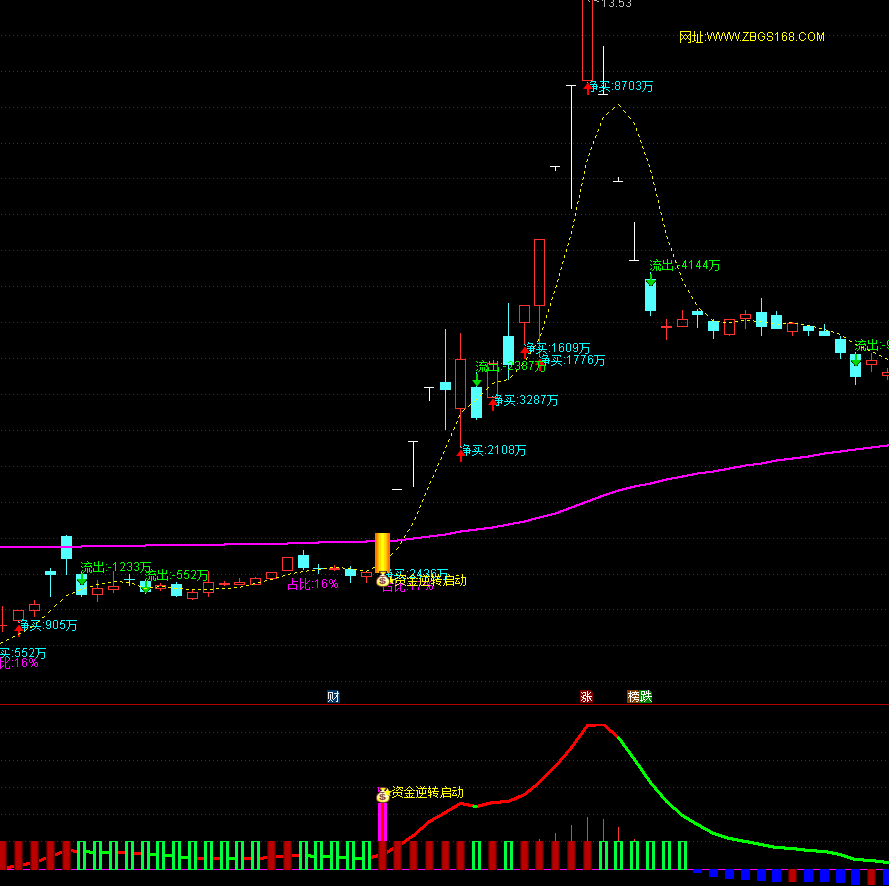Click the green arrow under 流出:-4144万
889x886 pixels.
[x=651, y=281]
